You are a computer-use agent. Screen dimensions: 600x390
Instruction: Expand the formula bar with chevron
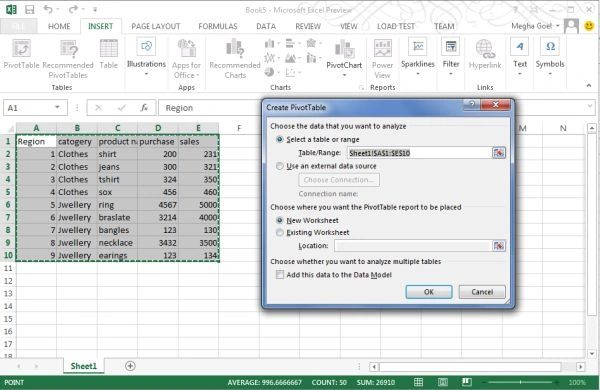pyautogui.click(x=590, y=106)
